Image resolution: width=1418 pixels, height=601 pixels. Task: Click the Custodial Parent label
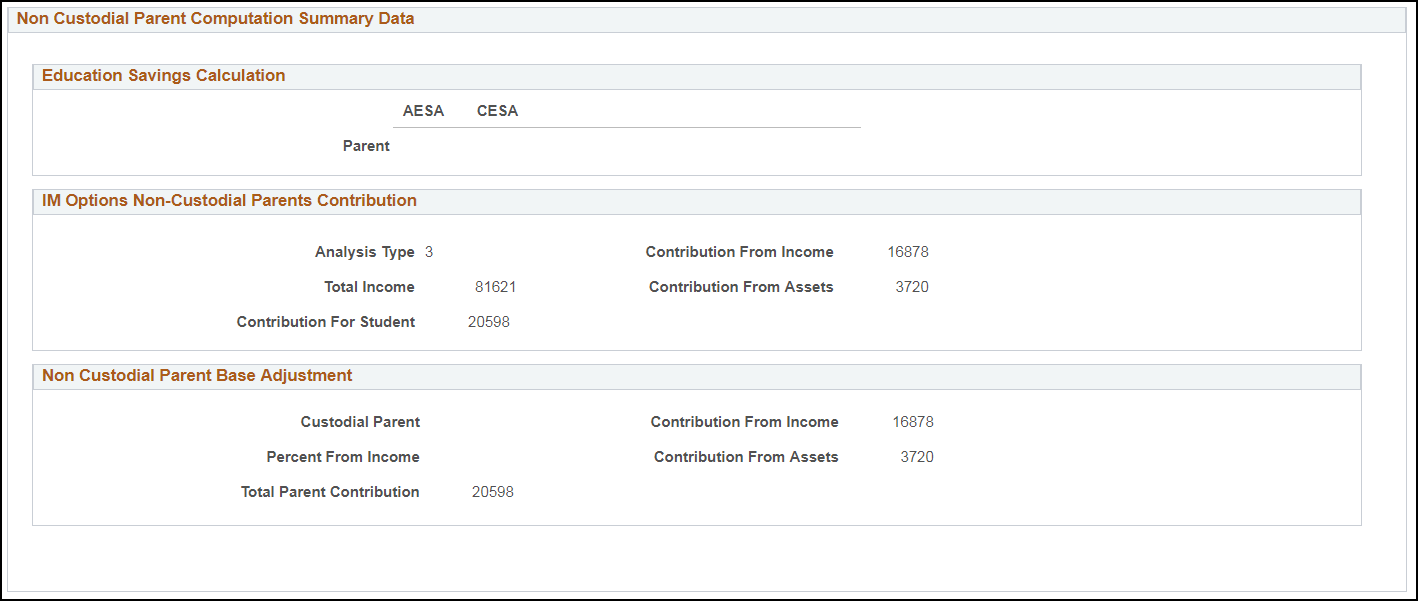(360, 422)
